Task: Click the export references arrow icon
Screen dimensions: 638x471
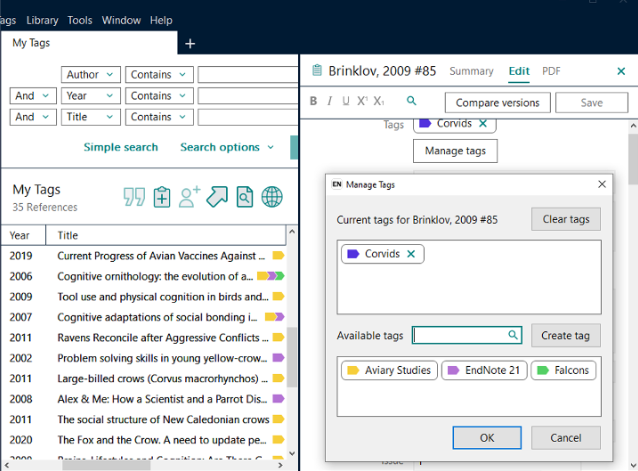Action: (x=217, y=197)
